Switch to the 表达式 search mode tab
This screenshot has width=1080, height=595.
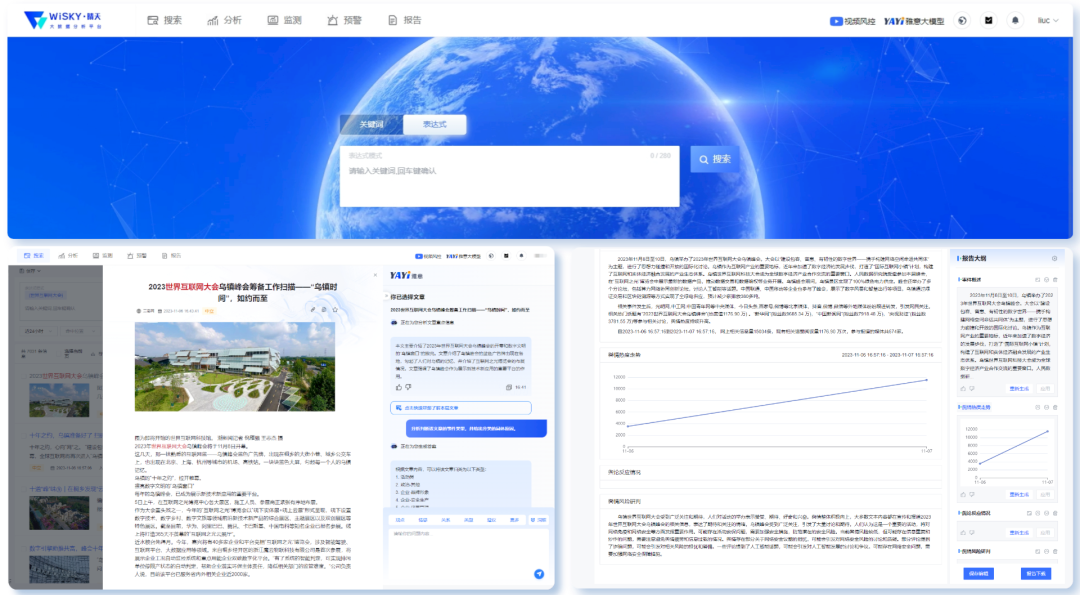click(434, 125)
